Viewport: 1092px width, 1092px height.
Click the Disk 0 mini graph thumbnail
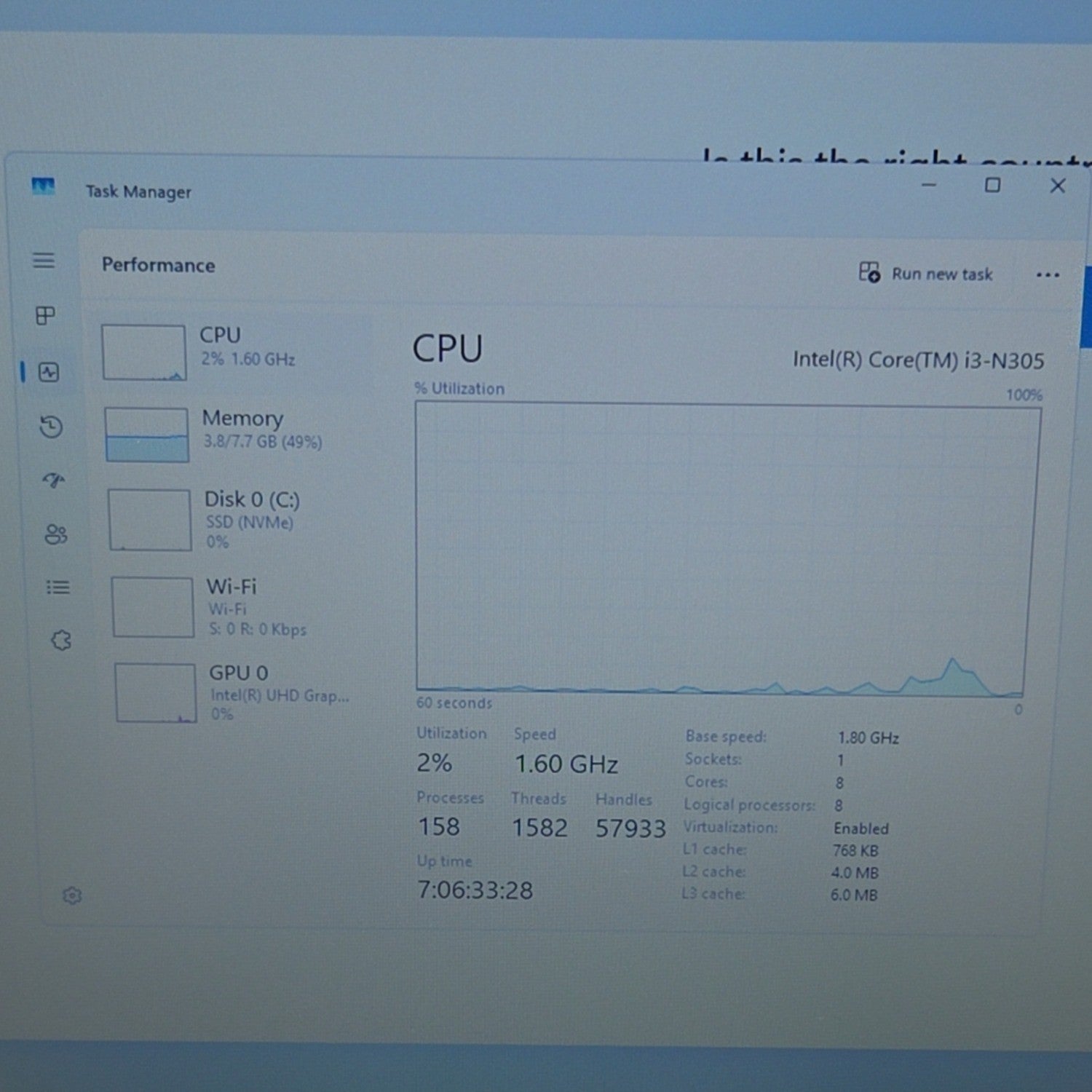tap(150, 520)
